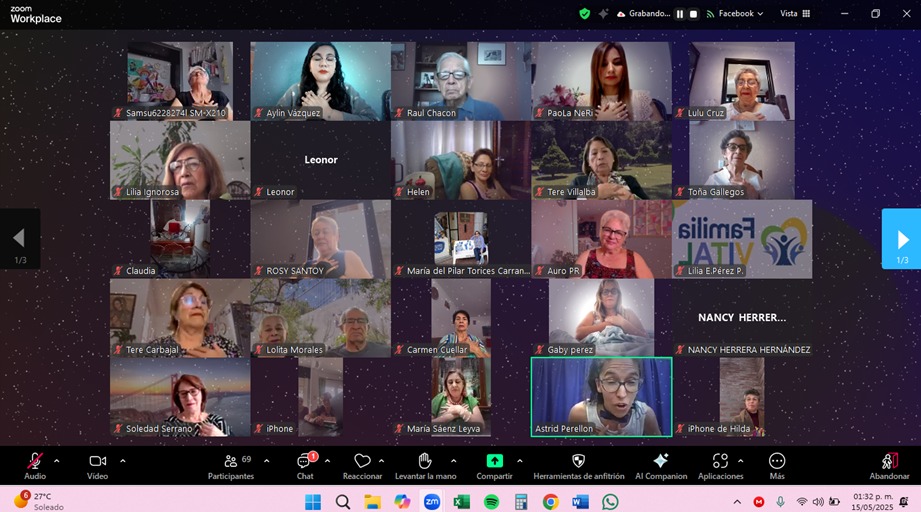Open the Chat panel
Screen dimensions: 921x512
pyautogui.click(x=305, y=461)
